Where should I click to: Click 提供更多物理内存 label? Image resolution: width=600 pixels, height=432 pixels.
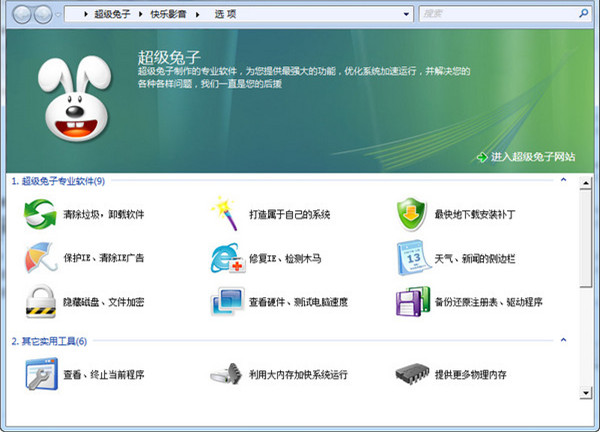point(471,374)
